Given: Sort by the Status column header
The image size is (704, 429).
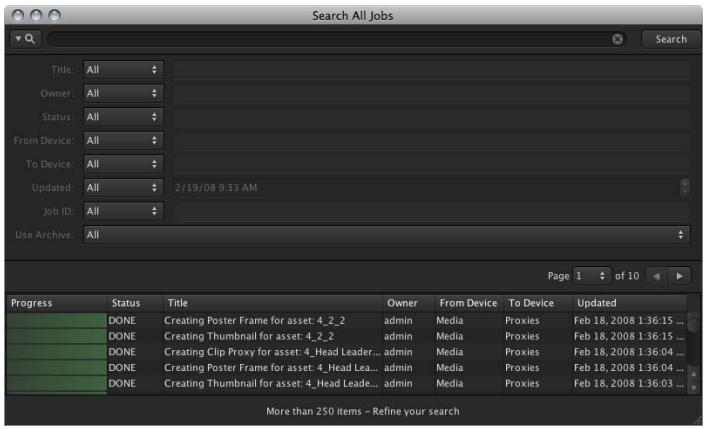Looking at the screenshot, I should (x=135, y=303).
